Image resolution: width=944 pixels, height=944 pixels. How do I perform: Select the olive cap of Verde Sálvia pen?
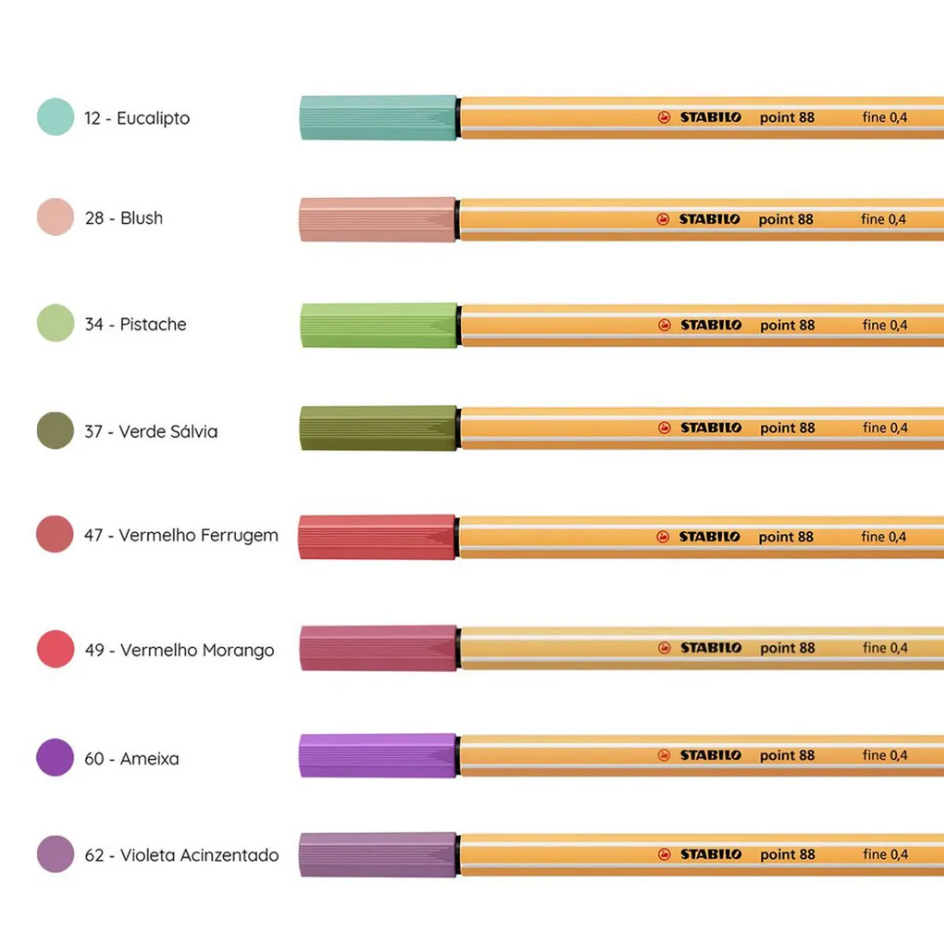379,428
